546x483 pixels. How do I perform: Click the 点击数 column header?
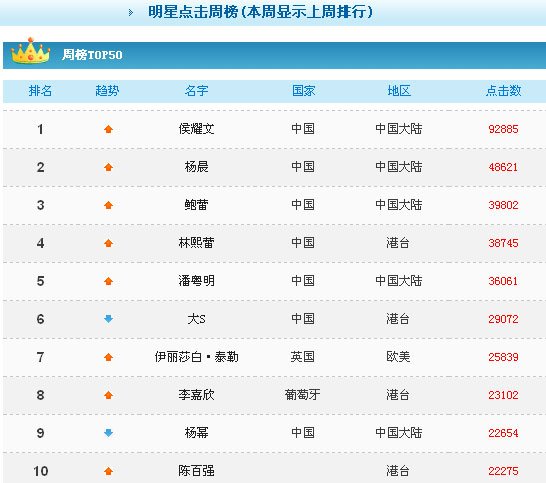504,91
